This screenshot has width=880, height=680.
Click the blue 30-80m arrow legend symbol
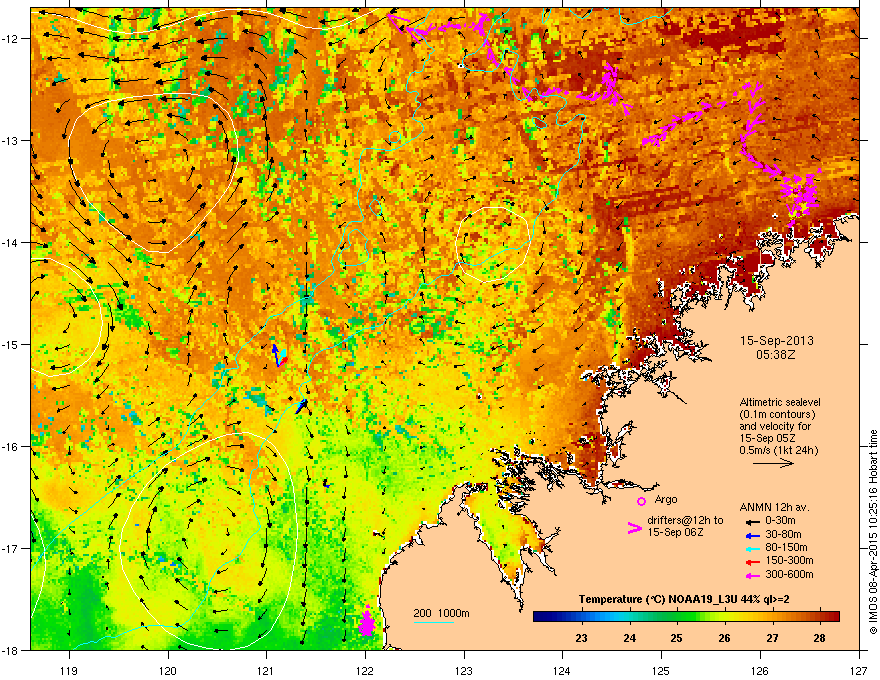coord(752,535)
